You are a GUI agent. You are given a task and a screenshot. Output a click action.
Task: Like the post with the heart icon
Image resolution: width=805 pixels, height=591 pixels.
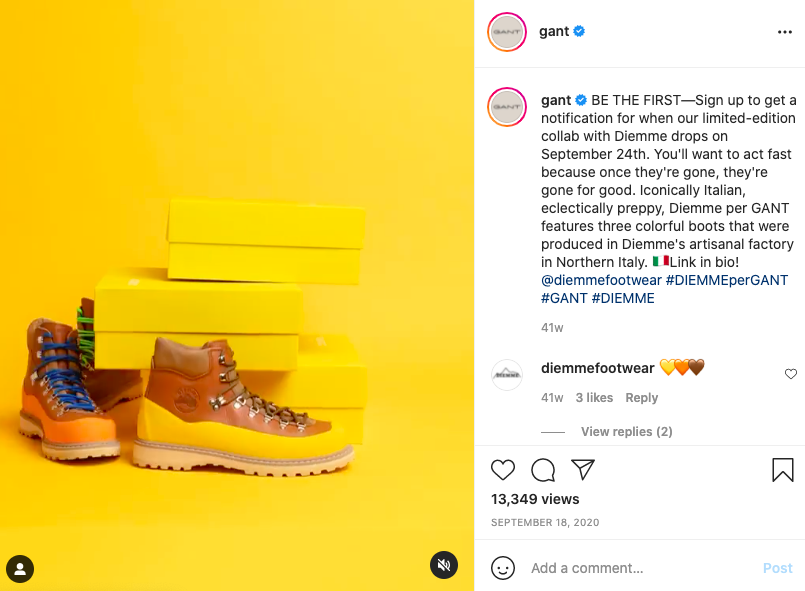click(503, 469)
